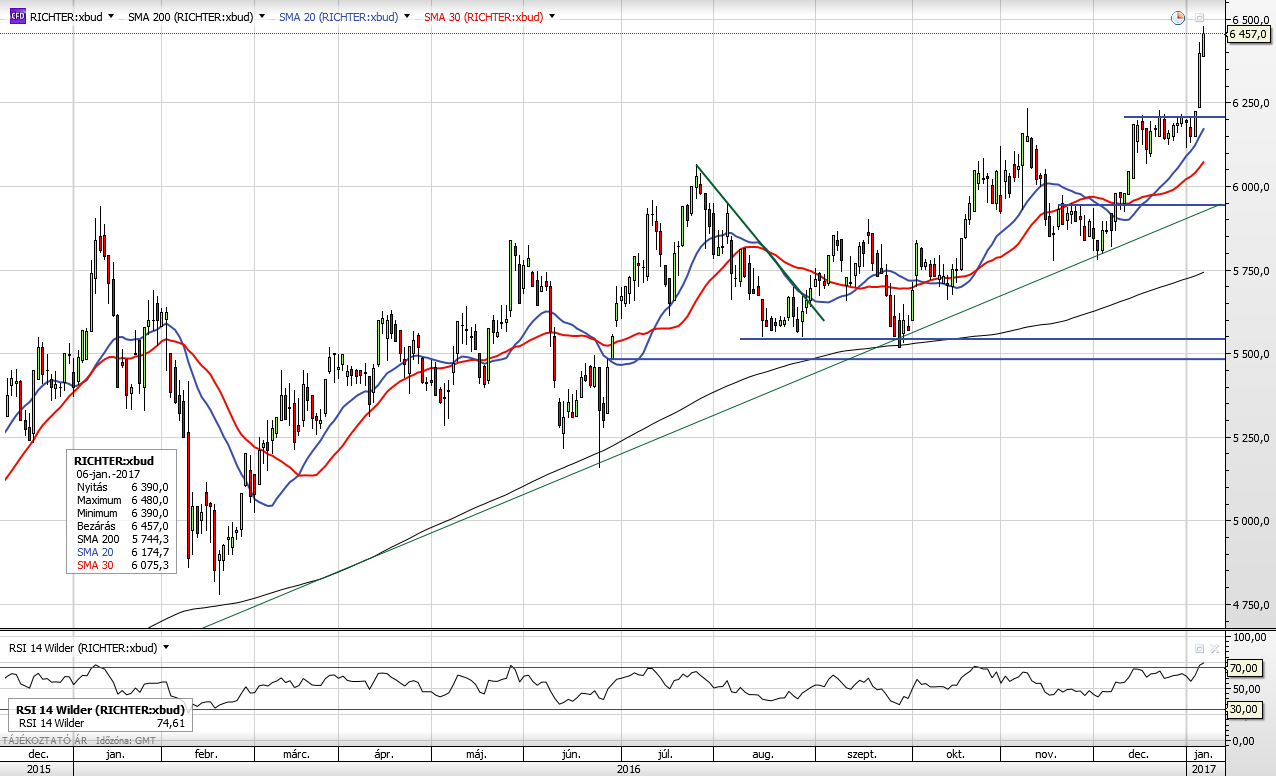Click the 6 000,0 price axis label
Image resolution: width=1276 pixels, height=776 pixels.
point(1249,187)
